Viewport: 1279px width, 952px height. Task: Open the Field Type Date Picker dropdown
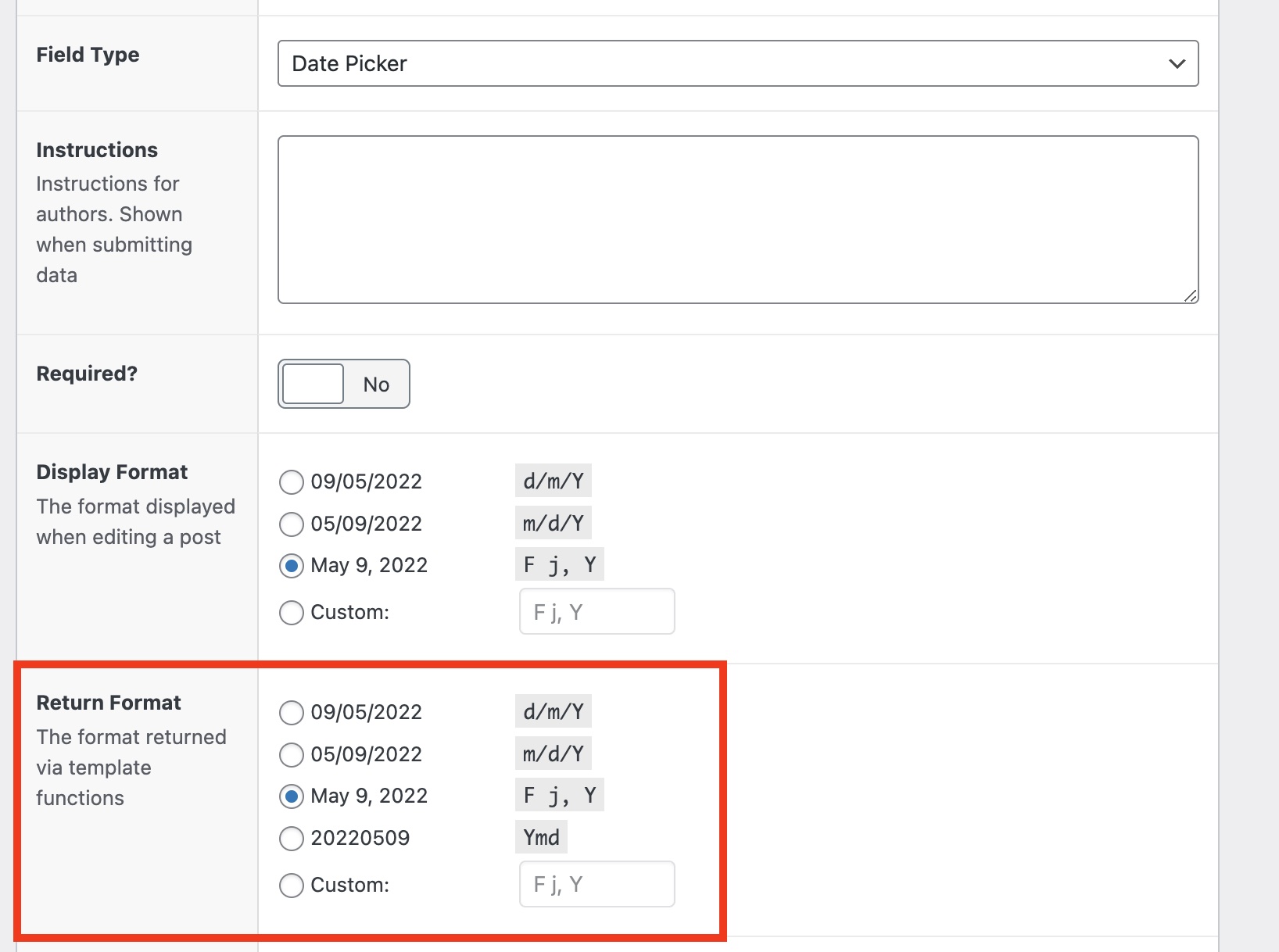click(x=738, y=63)
